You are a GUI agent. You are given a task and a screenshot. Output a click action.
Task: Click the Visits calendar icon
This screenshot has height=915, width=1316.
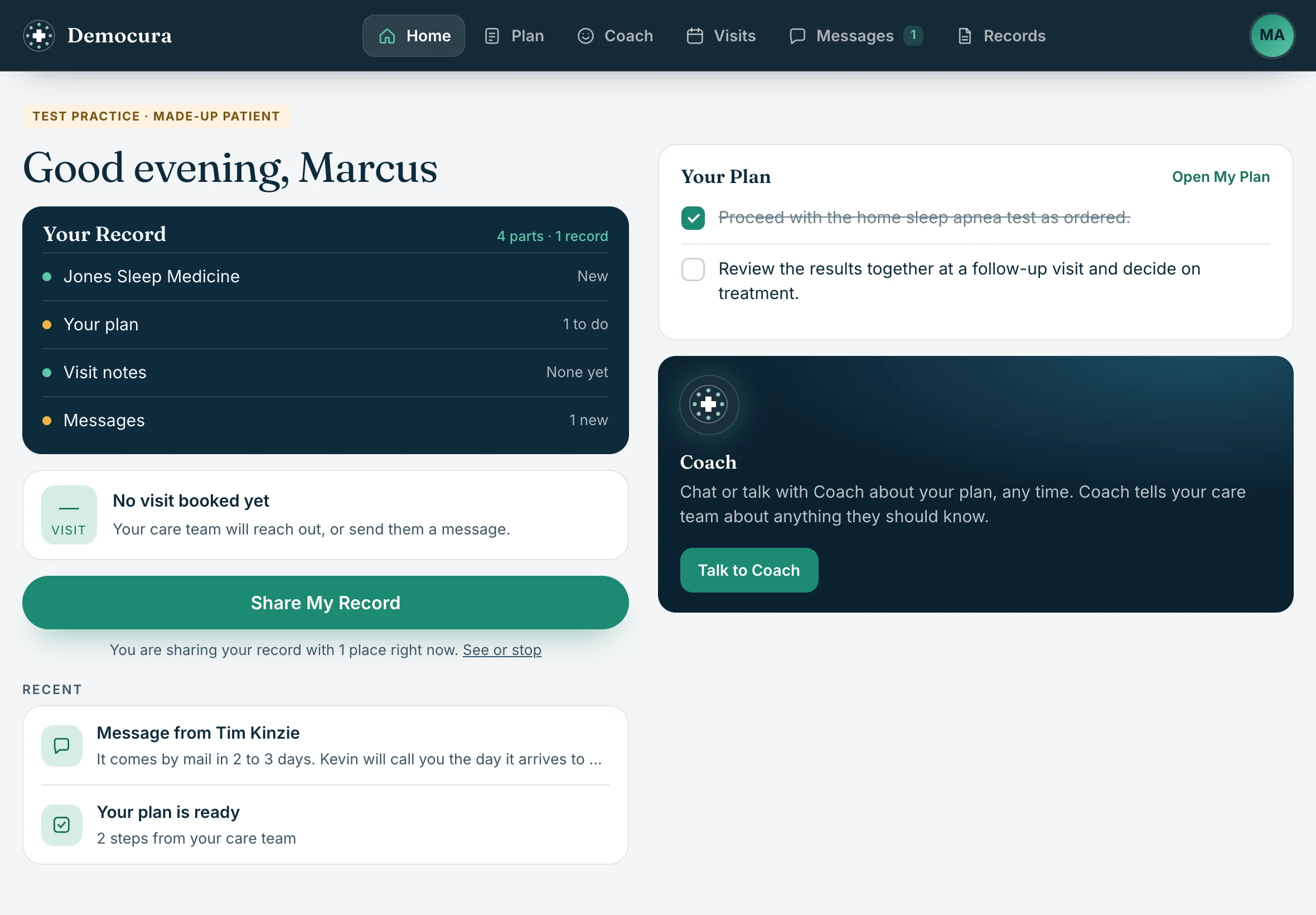(x=694, y=36)
